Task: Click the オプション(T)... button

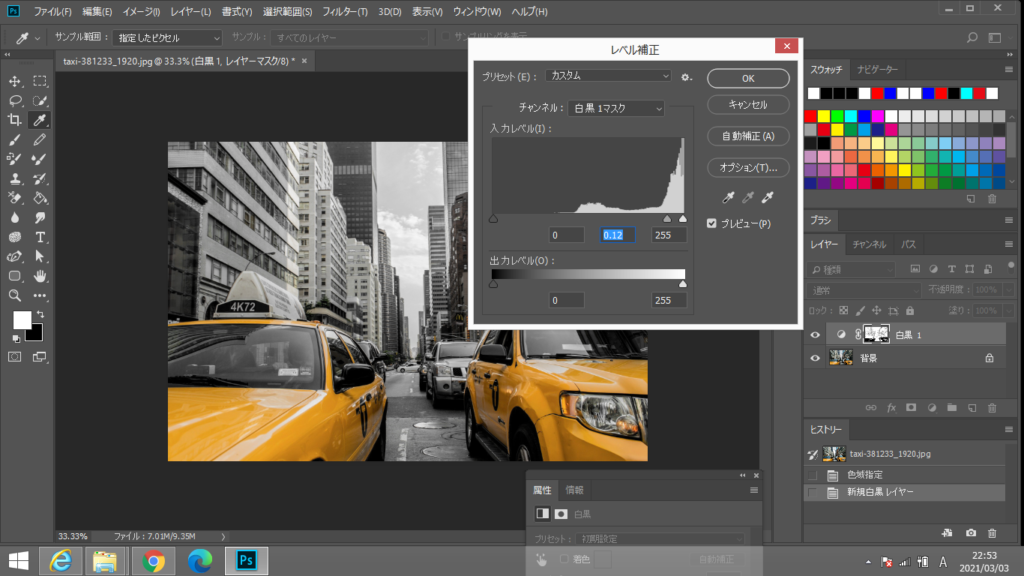Action: click(748, 168)
